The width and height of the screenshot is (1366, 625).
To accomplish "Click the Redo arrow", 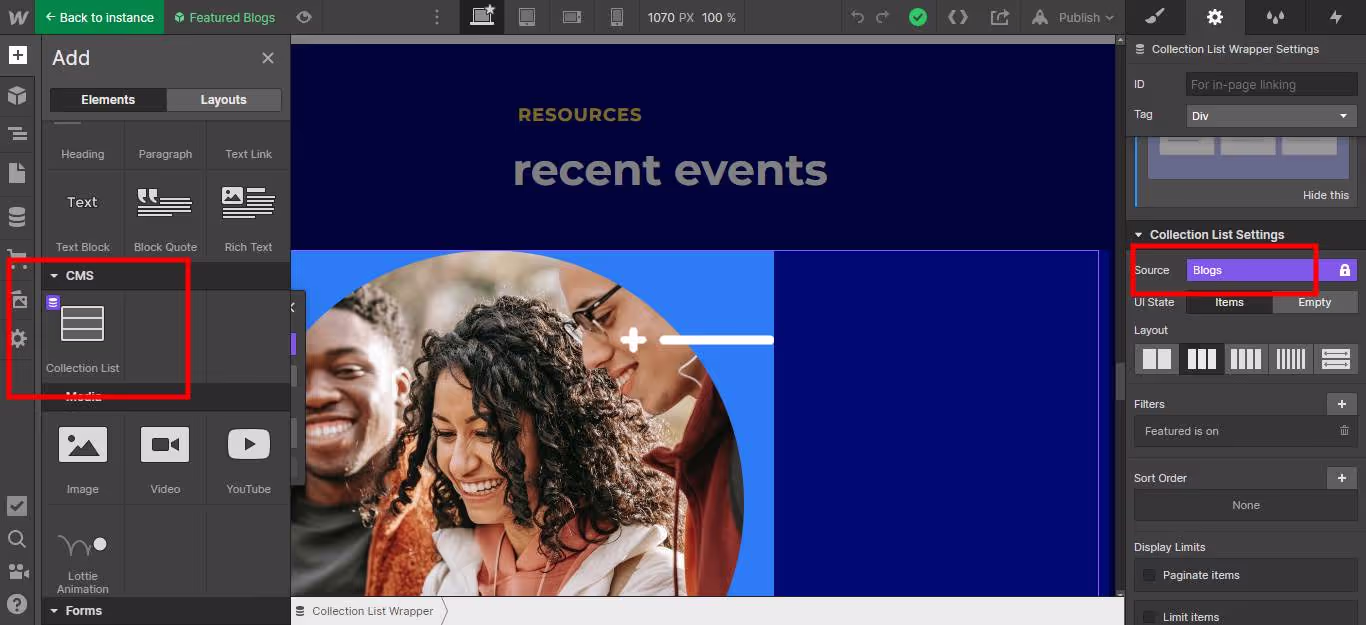I will click(x=883, y=17).
